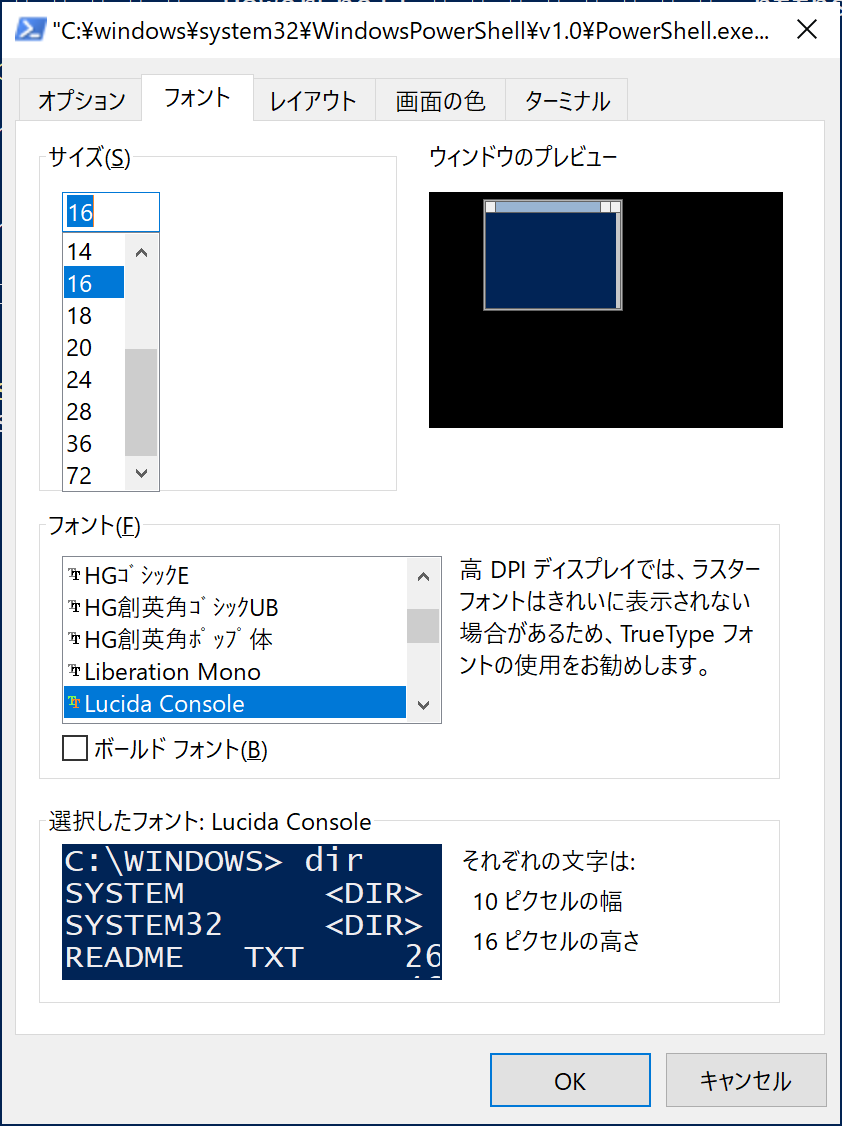Image resolution: width=842 pixels, height=1126 pixels.
Task: Set font size to 36
Action: [94, 444]
